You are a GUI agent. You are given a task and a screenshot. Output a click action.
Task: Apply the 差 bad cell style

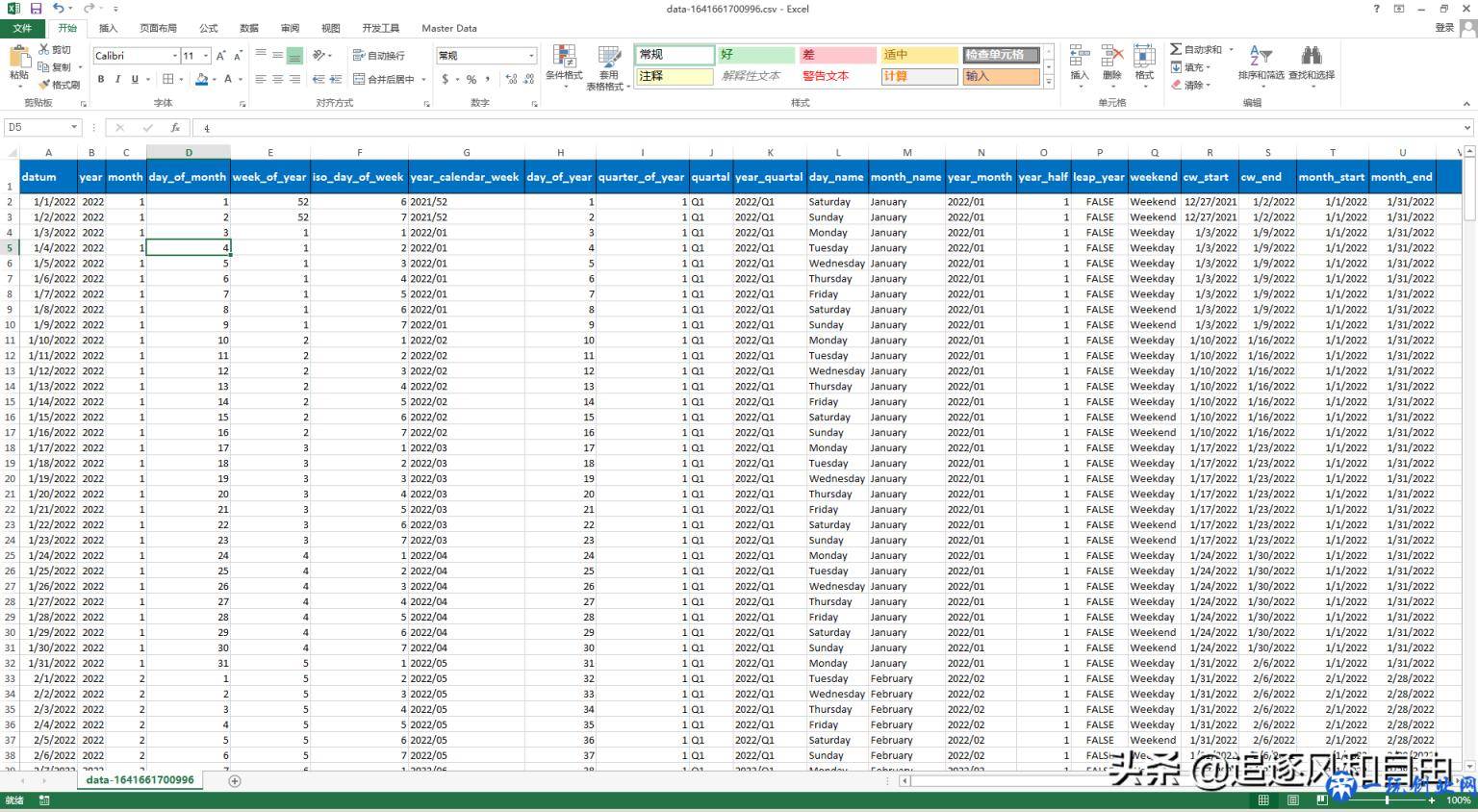[837, 55]
